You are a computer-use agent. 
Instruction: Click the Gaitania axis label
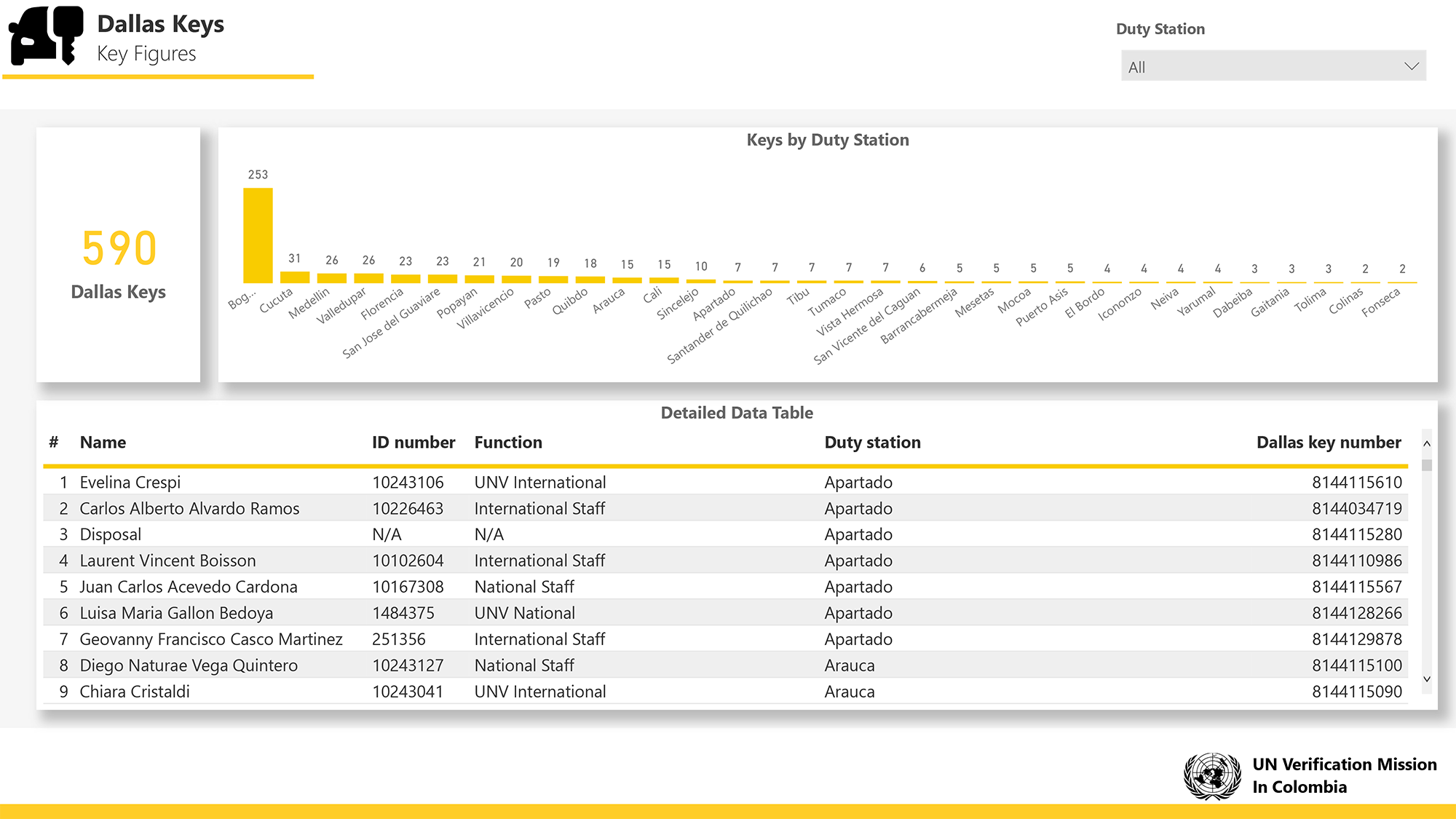tap(1270, 302)
